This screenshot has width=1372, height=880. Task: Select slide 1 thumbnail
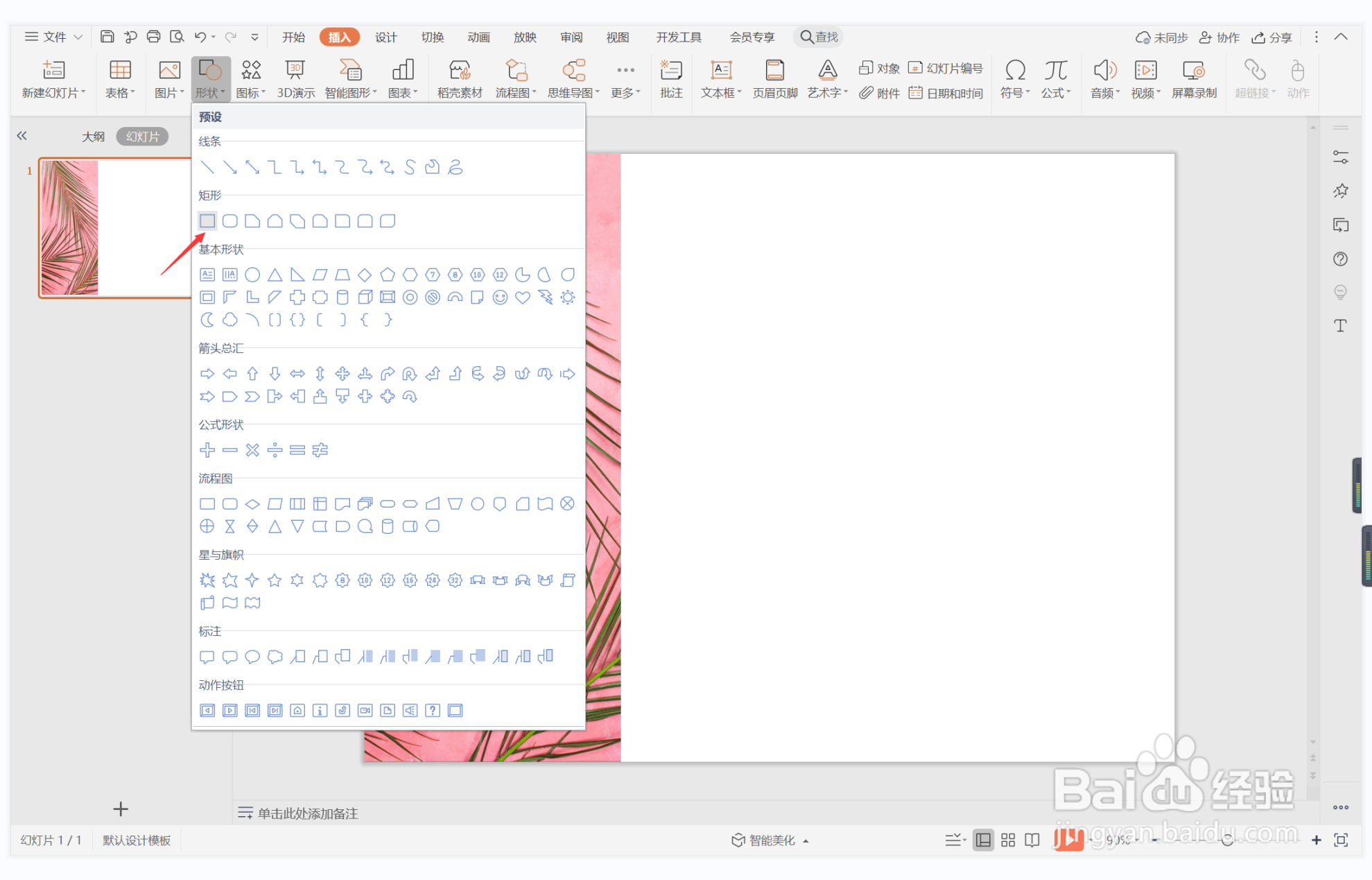(x=115, y=228)
